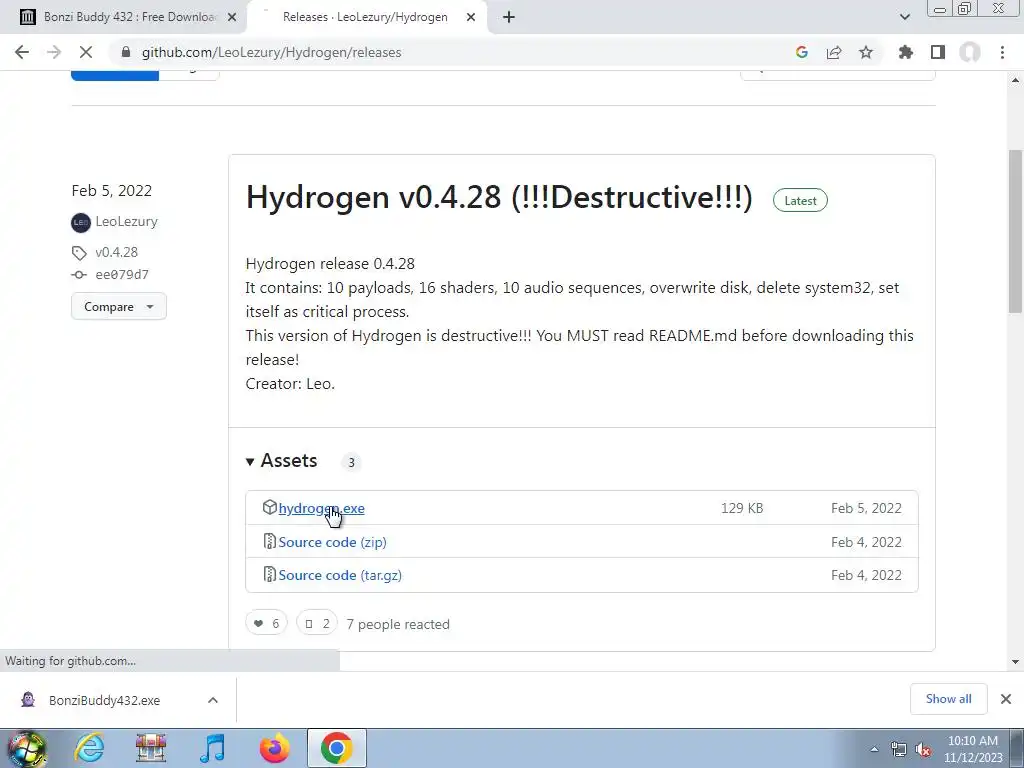1024x768 pixels.
Task: Open WinRAR taskbar icon
Action: [x=151, y=748]
